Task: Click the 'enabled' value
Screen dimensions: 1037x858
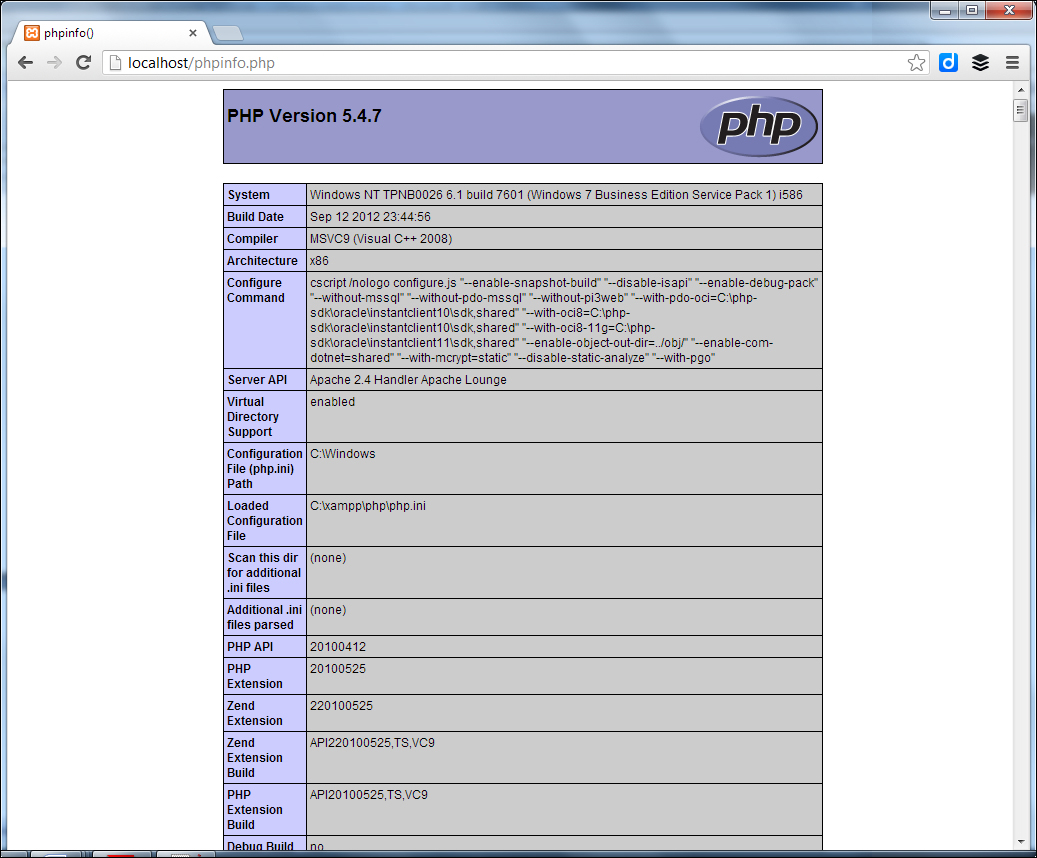Action: (x=333, y=402)
